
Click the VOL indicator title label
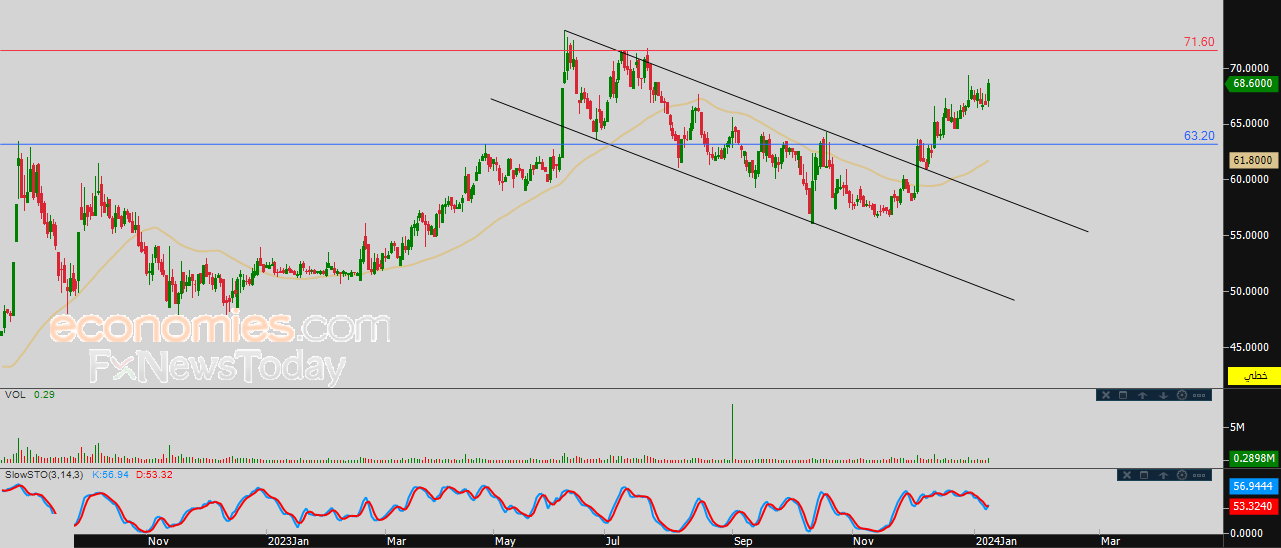click(15, 395)
